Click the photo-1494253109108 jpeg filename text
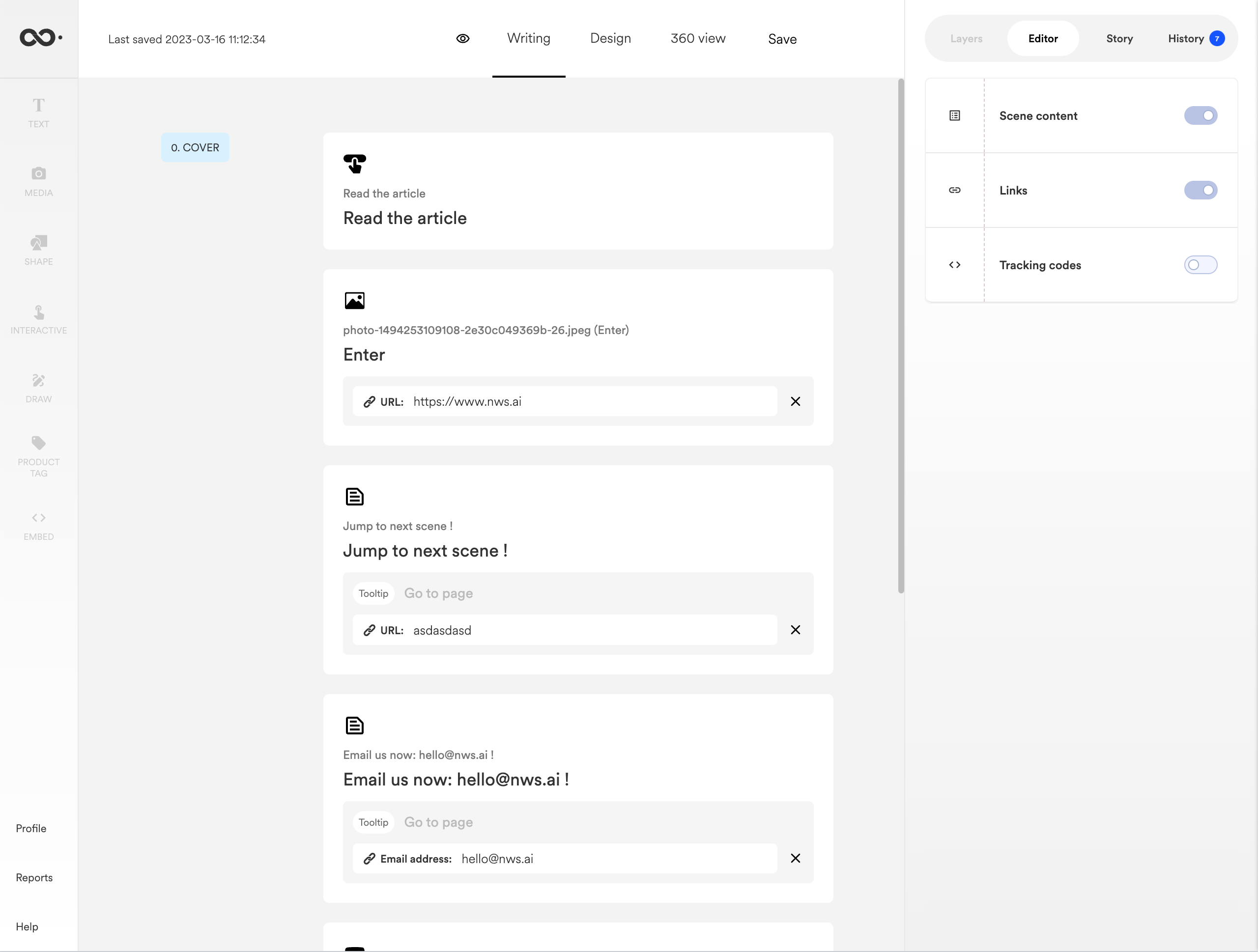The height and width of the screenshot is (952, 1258). pyautogui.click(x=486, y=330)
